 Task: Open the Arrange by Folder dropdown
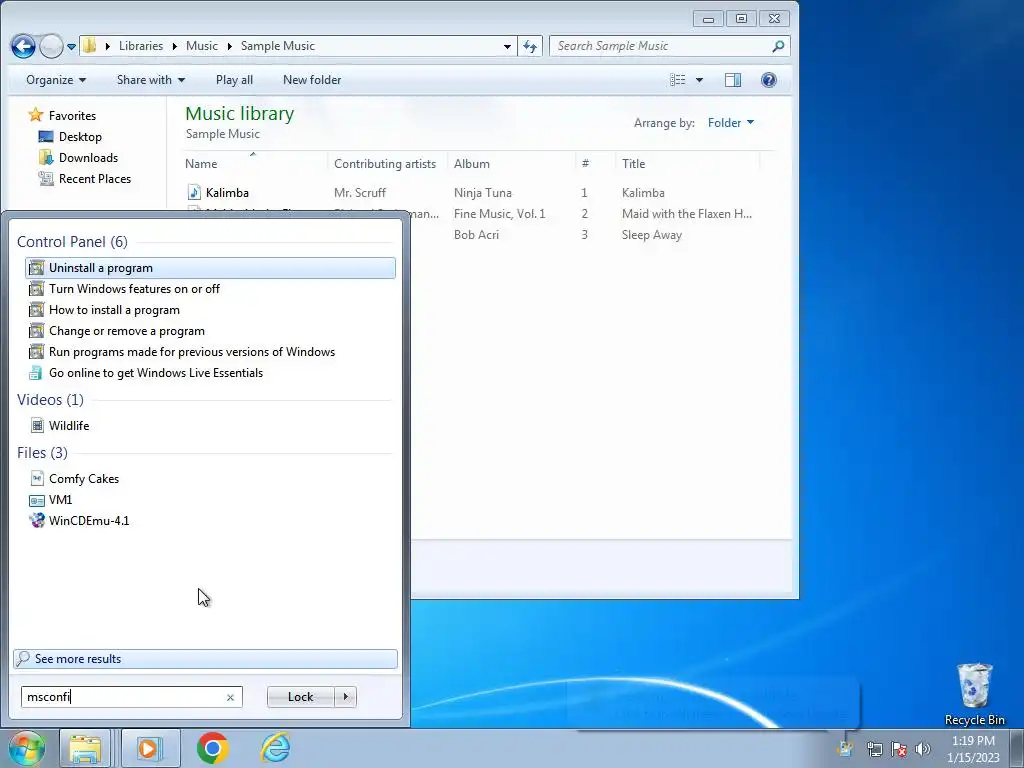(x=730, y=122)
